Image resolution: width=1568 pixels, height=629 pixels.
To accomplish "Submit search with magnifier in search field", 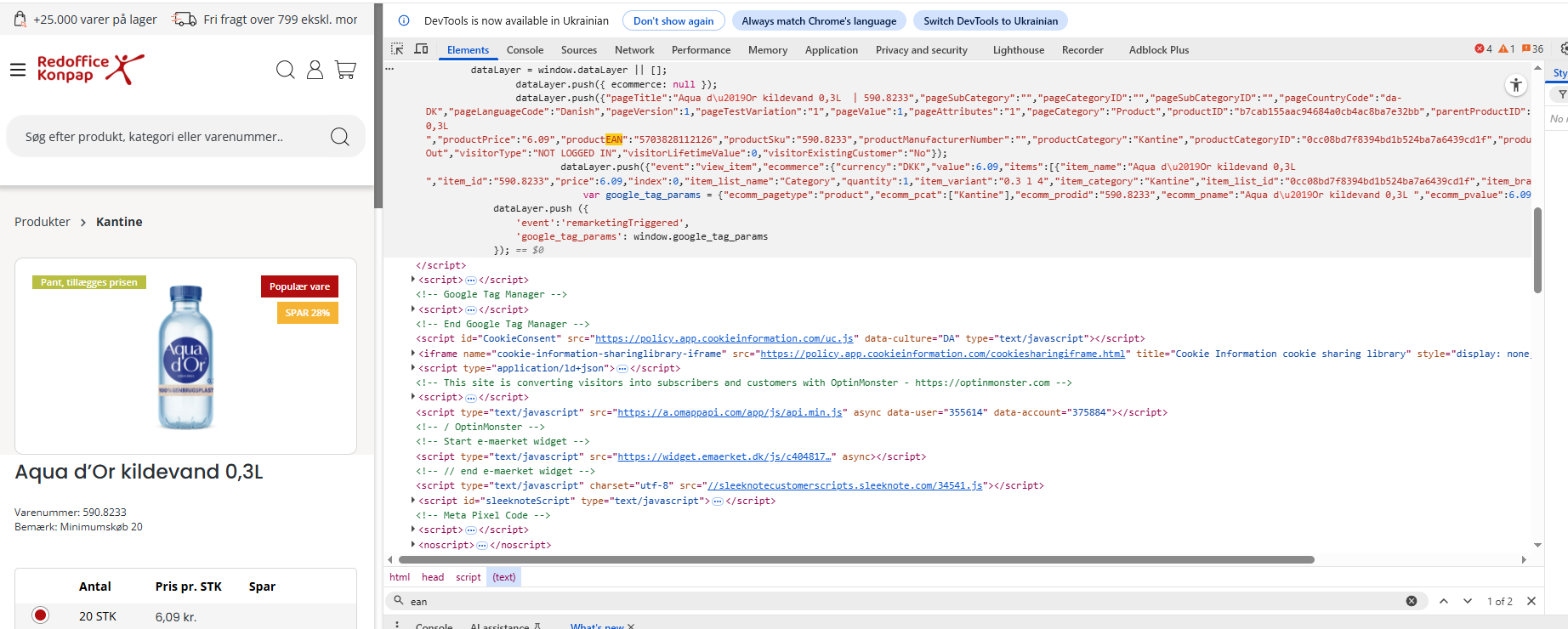I will [x=340, y=137].
